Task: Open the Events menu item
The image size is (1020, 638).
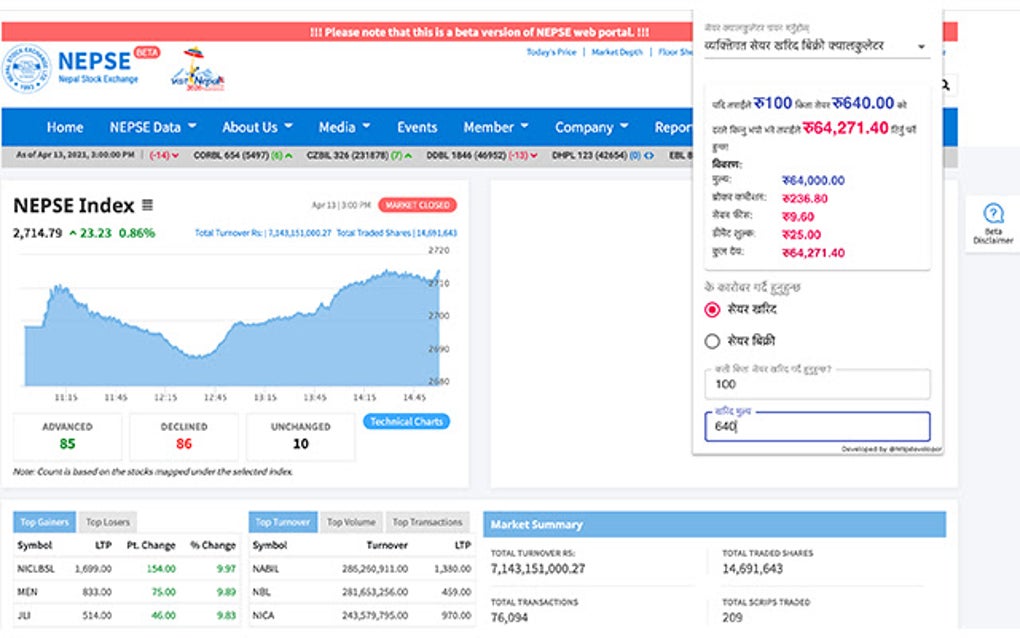Action: point(417,127)
